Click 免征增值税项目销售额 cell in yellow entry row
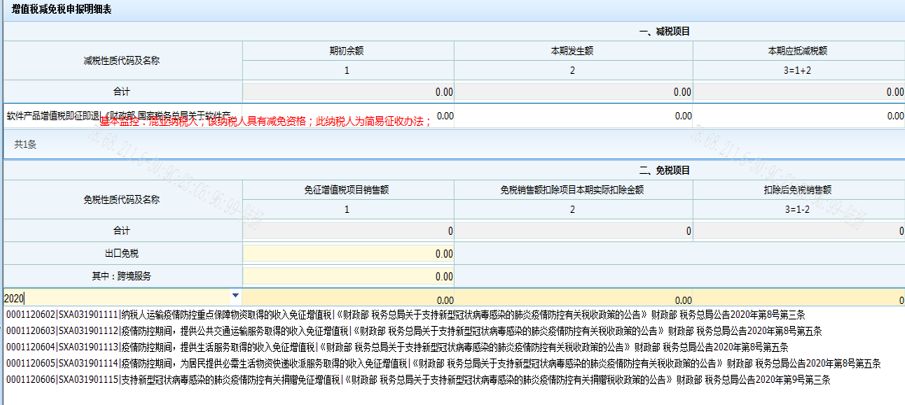Image resolution: width=905 pixels, height=405 pixels. [x=347, y=298]
